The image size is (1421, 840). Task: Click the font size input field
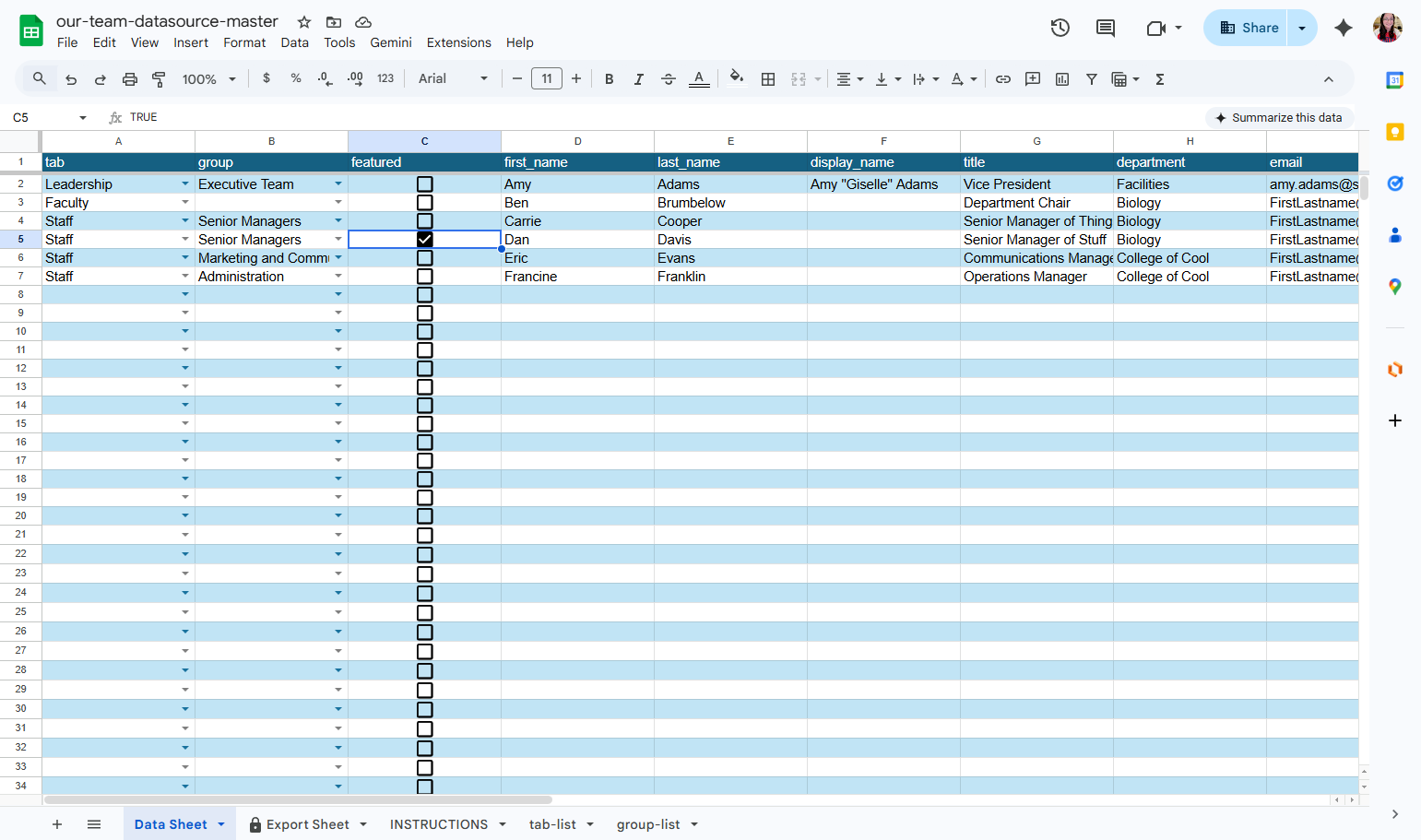[x=547, y=79]
